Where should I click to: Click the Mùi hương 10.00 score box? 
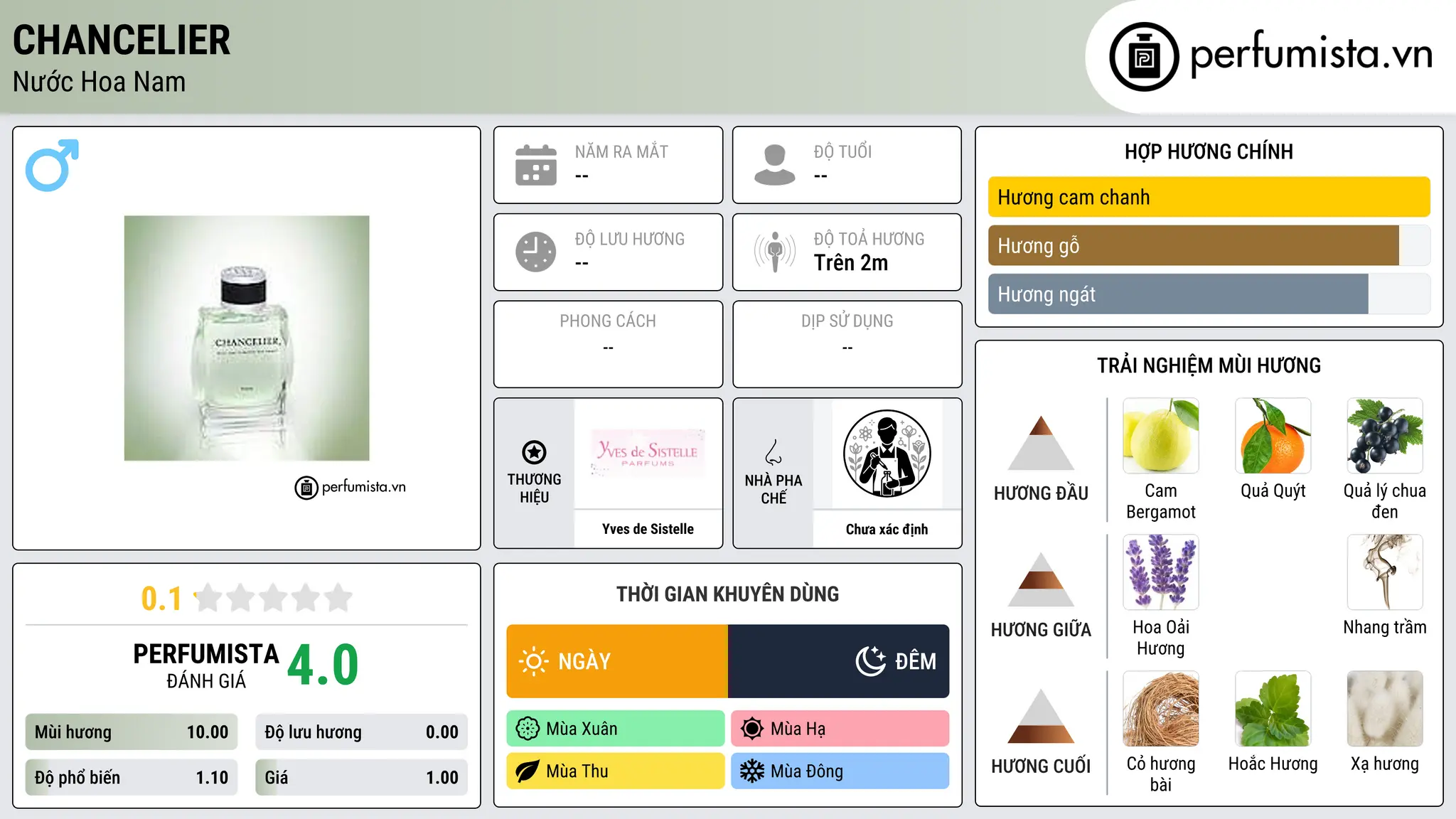point(132,732)
